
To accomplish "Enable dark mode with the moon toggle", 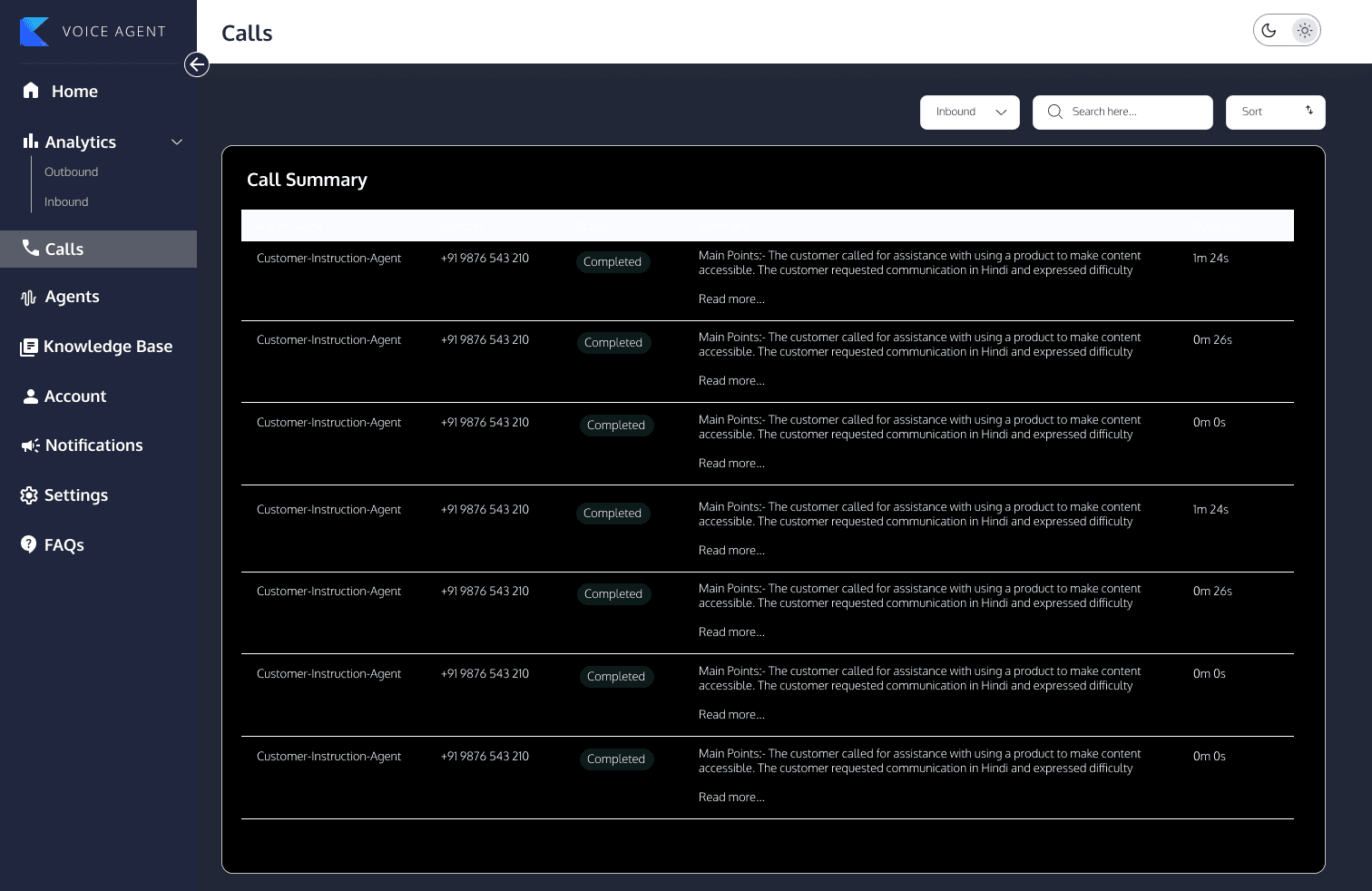I will pyautogui.click(x=1269, y=30).
